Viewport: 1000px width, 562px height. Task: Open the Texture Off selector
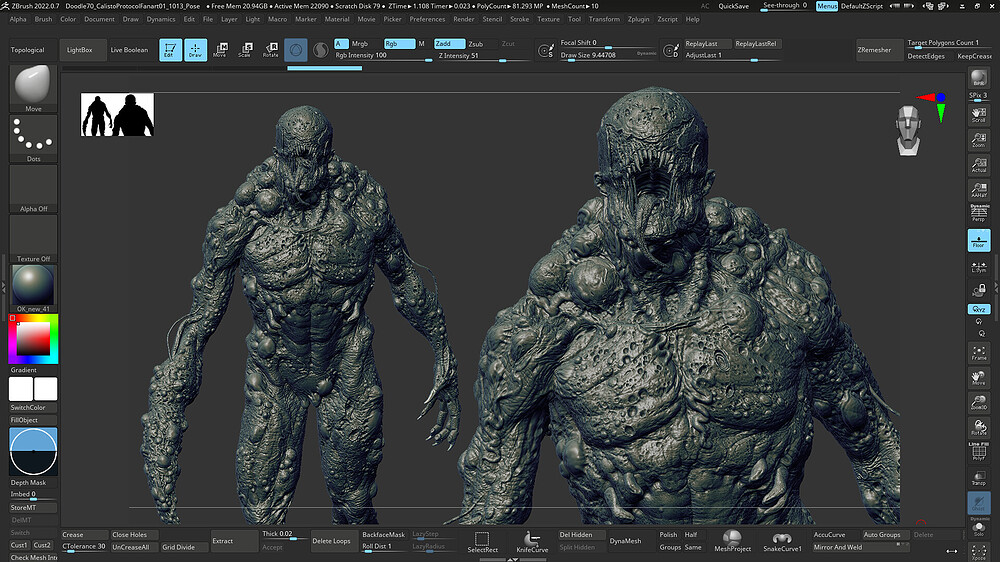pyautogui.click(x=33, y=239)
